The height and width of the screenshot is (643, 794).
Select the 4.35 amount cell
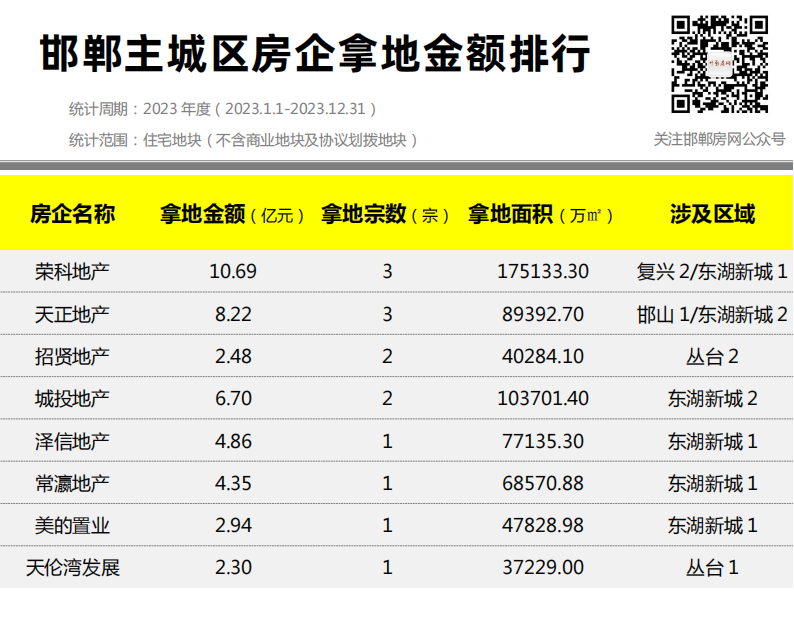pyautogui.click(x=233, y=484)
